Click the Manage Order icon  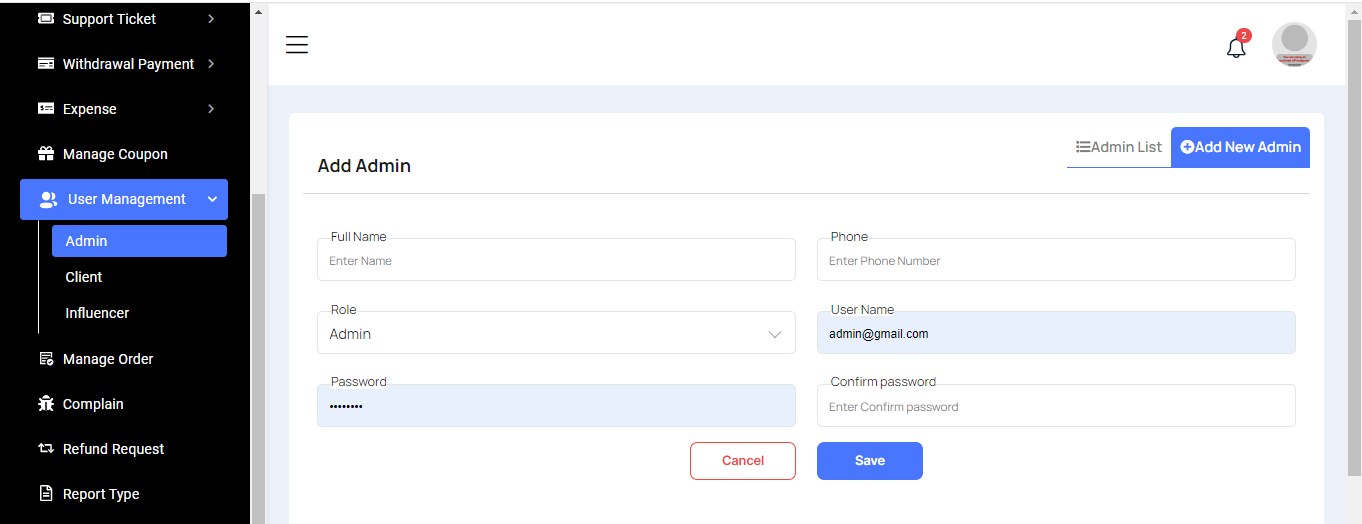46,359
